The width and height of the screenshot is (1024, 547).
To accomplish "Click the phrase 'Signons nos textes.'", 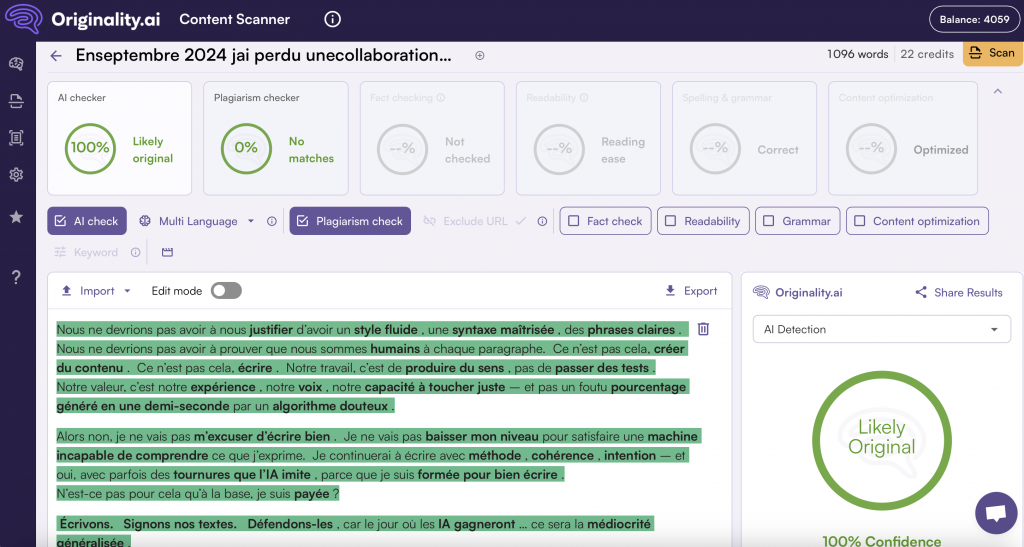I will [179, 524].
